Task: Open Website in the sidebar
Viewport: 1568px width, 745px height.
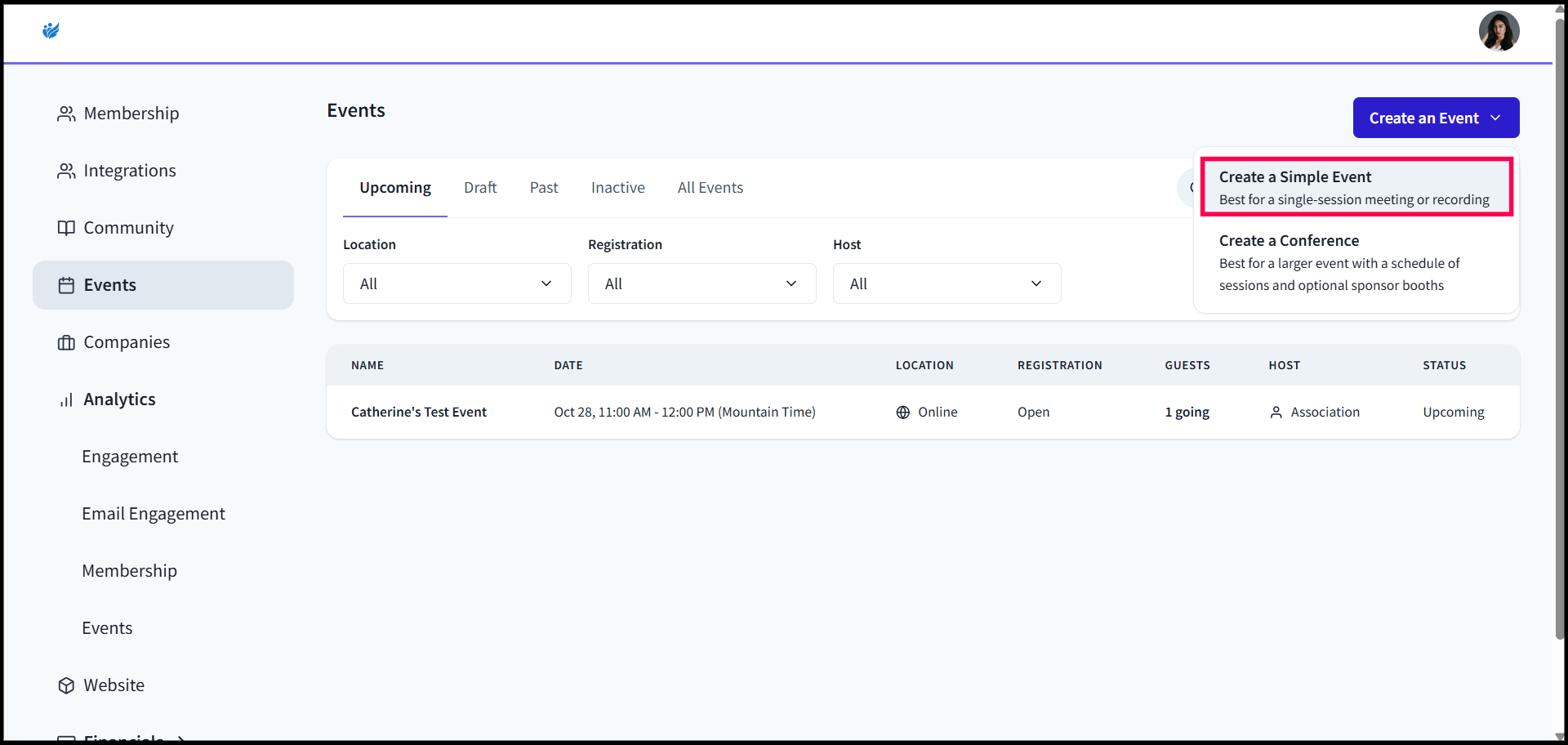Action: 163,685
